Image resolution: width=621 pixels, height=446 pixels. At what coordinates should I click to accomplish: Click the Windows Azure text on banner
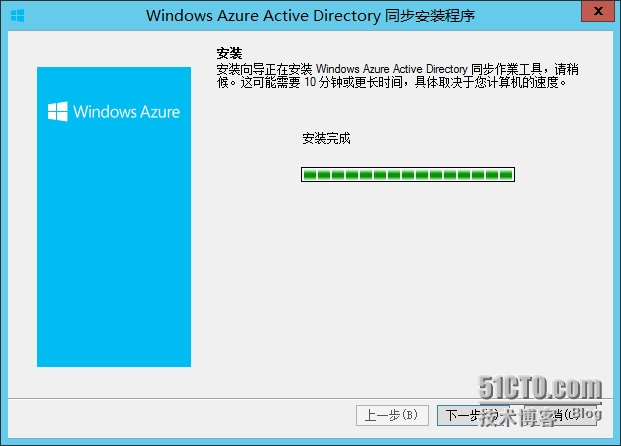pos(126,112)
